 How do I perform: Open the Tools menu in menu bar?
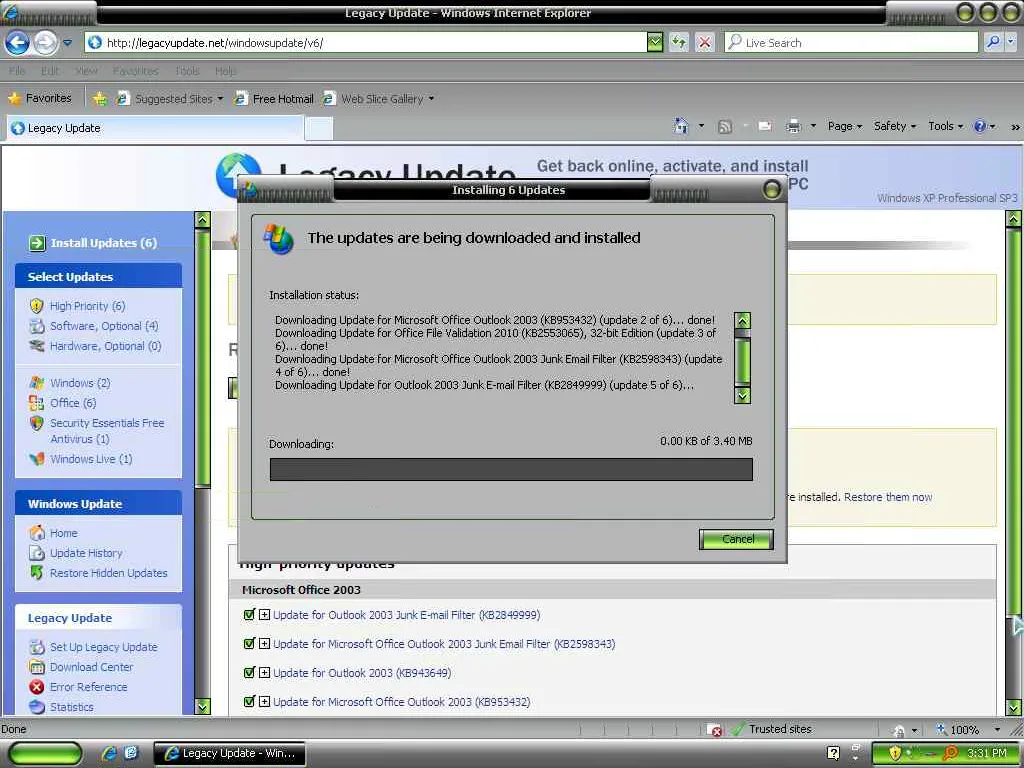(x=187, y=71)
